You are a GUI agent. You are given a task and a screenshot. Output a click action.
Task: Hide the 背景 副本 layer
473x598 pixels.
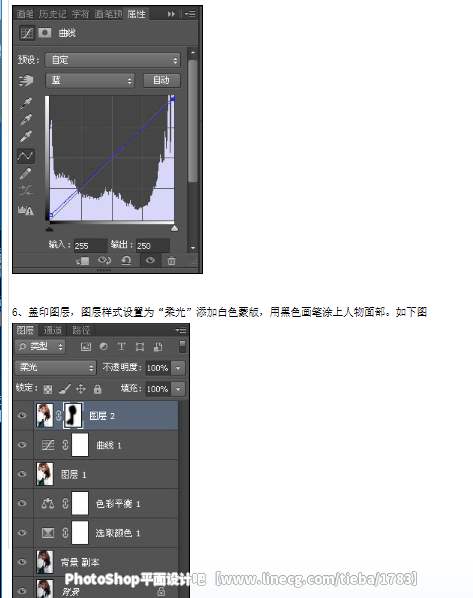pos(22,562)
